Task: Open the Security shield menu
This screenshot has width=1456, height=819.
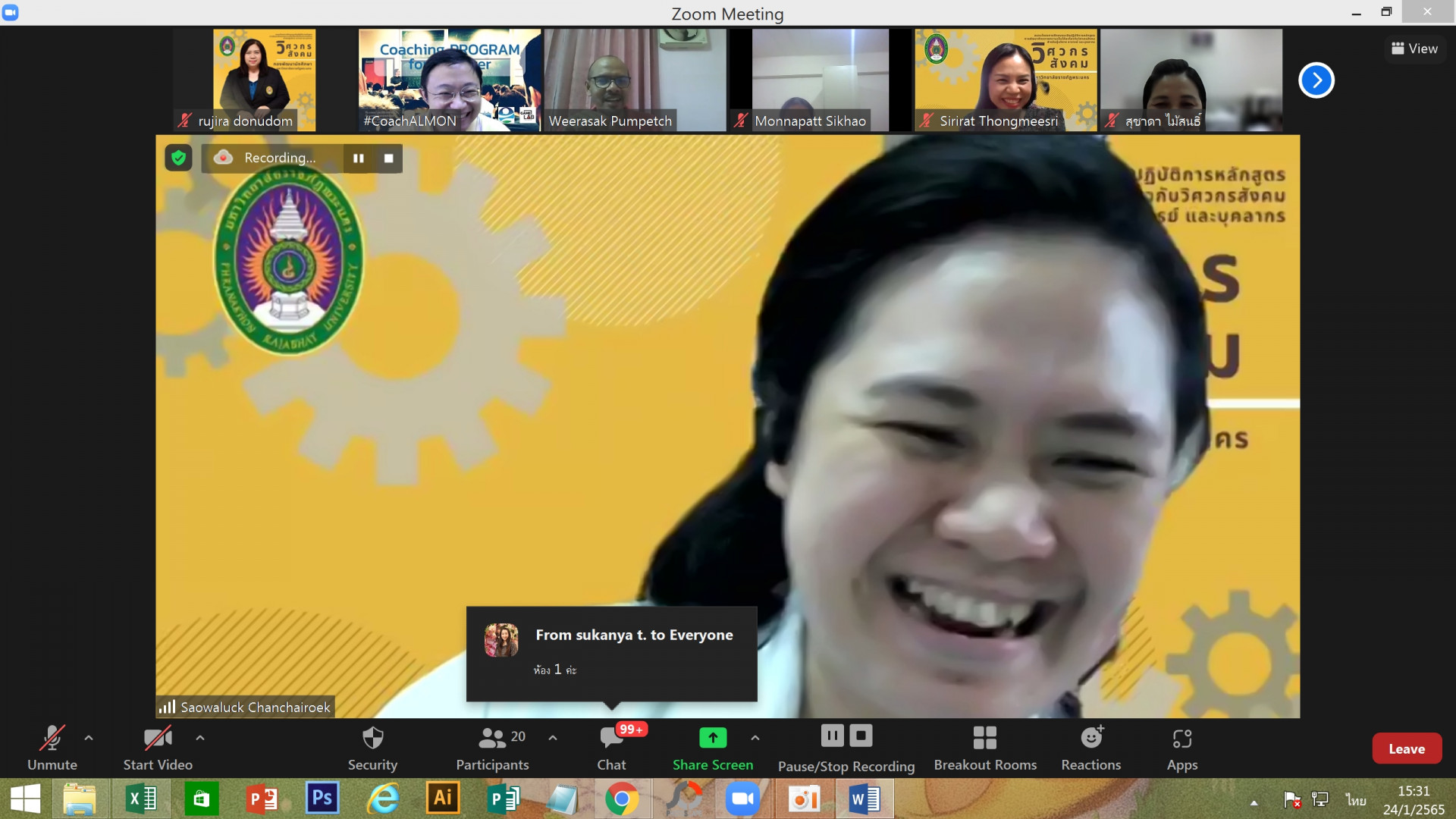Action: tap(372, 748)
